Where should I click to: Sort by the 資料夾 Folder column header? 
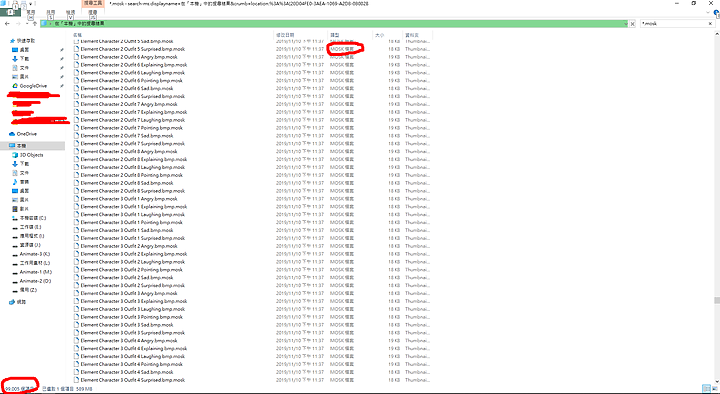tap(412, 35)
